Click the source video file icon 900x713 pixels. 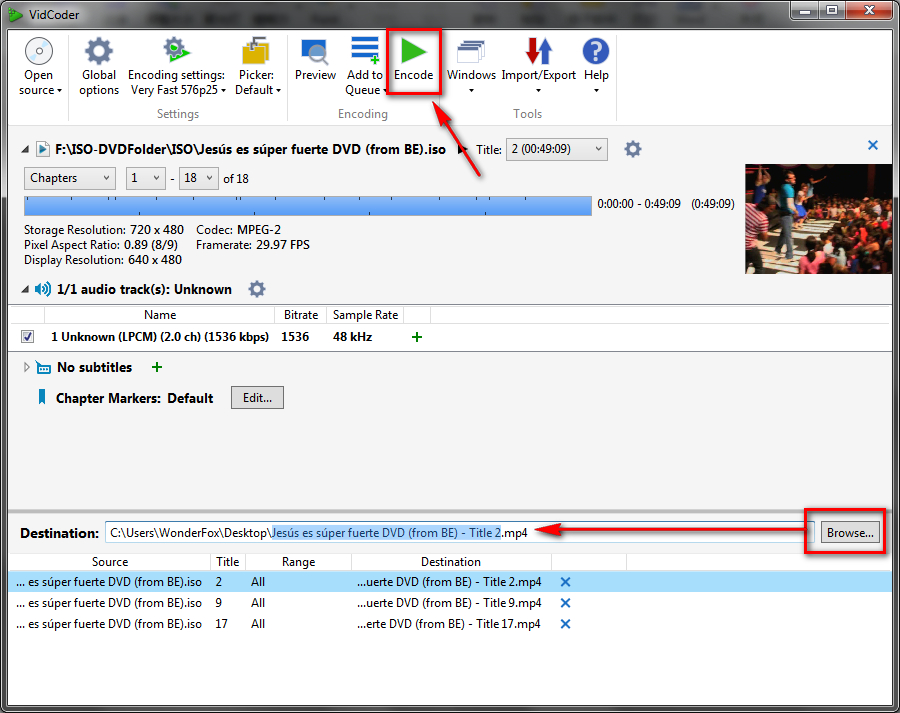coord(42,149)
